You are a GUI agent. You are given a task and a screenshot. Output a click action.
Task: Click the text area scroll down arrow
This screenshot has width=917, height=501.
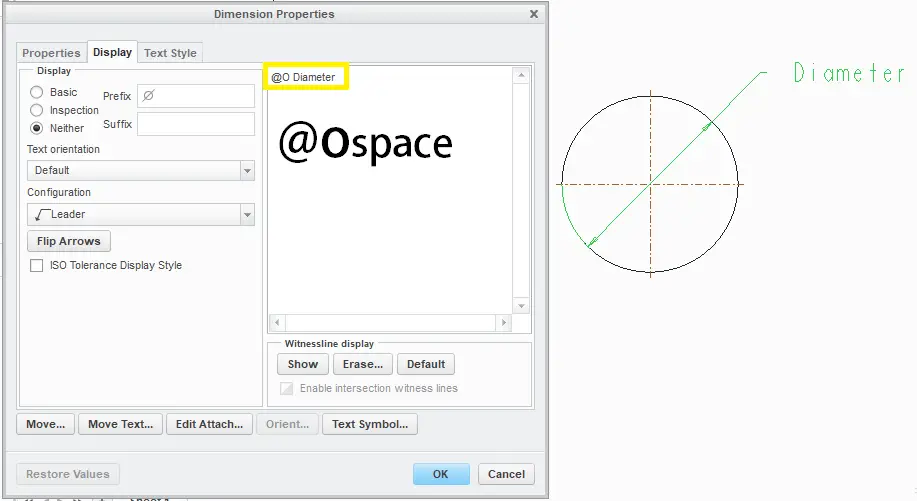tap(521, 306)
